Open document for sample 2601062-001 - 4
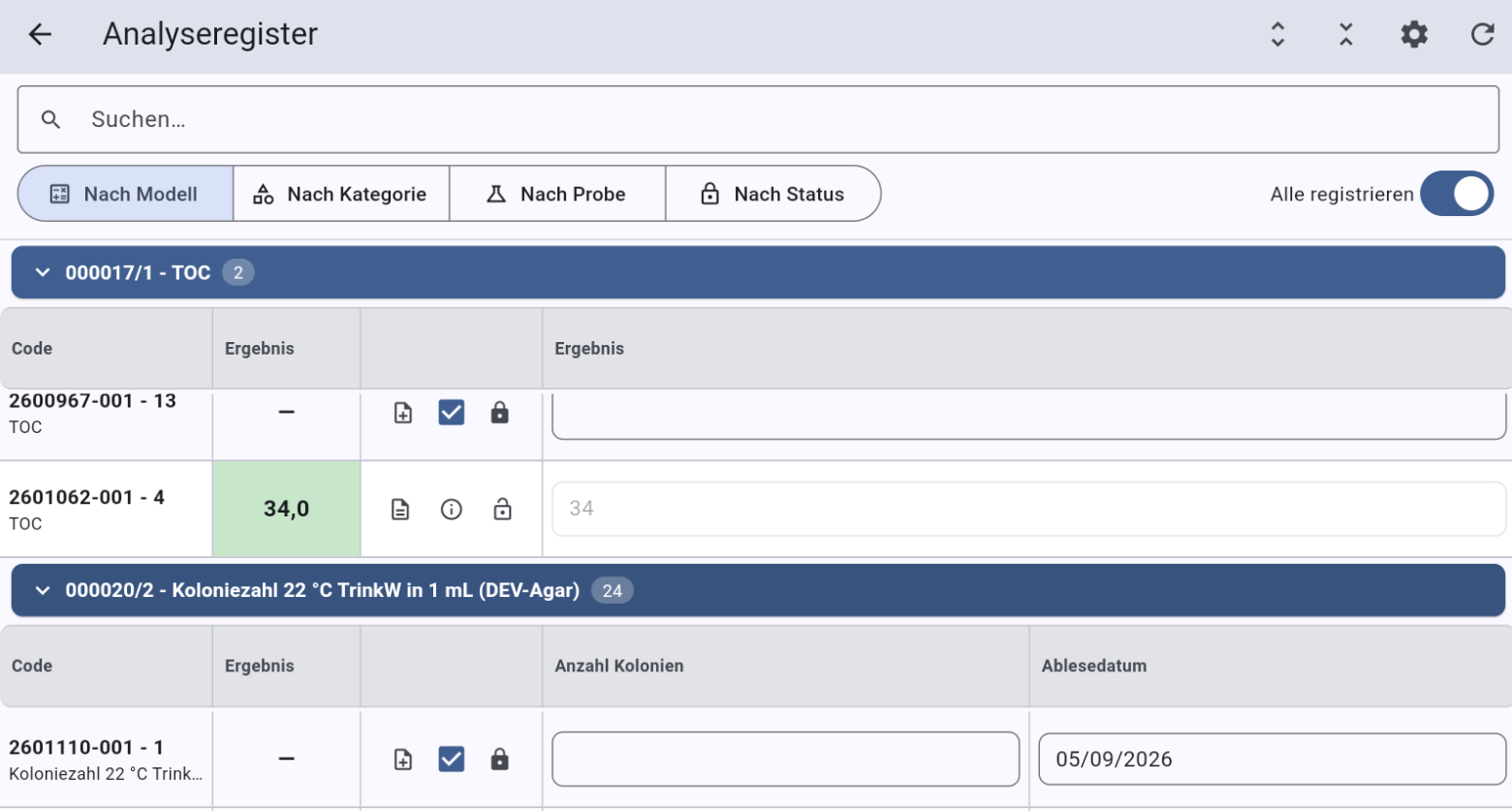 click(x=400, y=509)
